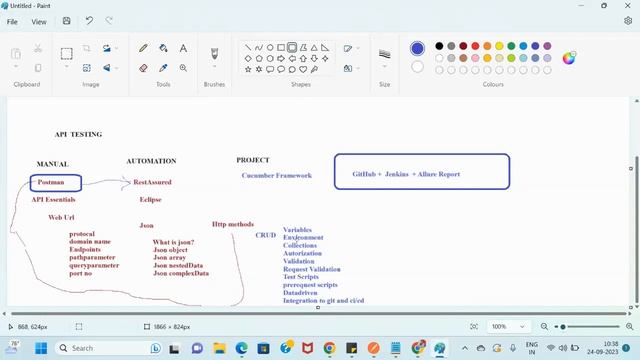
Task: Click the zoom in magnifier button
Action: [x=630, y=327]
